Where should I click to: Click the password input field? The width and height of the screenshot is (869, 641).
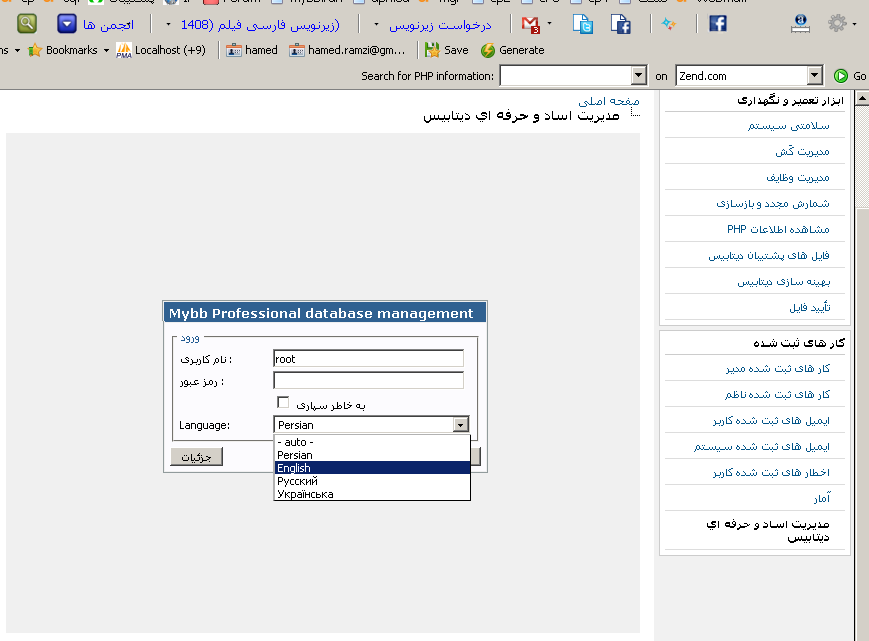[368, 381]
